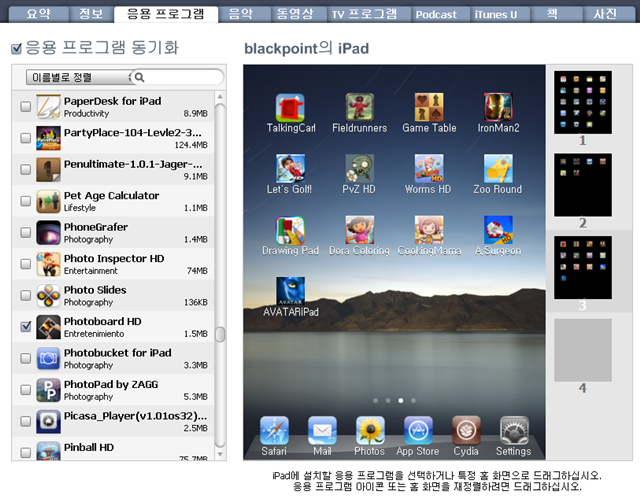Image resolution: width=640 pixels, height=498 pixels.
Task: Select home screen thumbnail 2
Action: click(583, 185)
